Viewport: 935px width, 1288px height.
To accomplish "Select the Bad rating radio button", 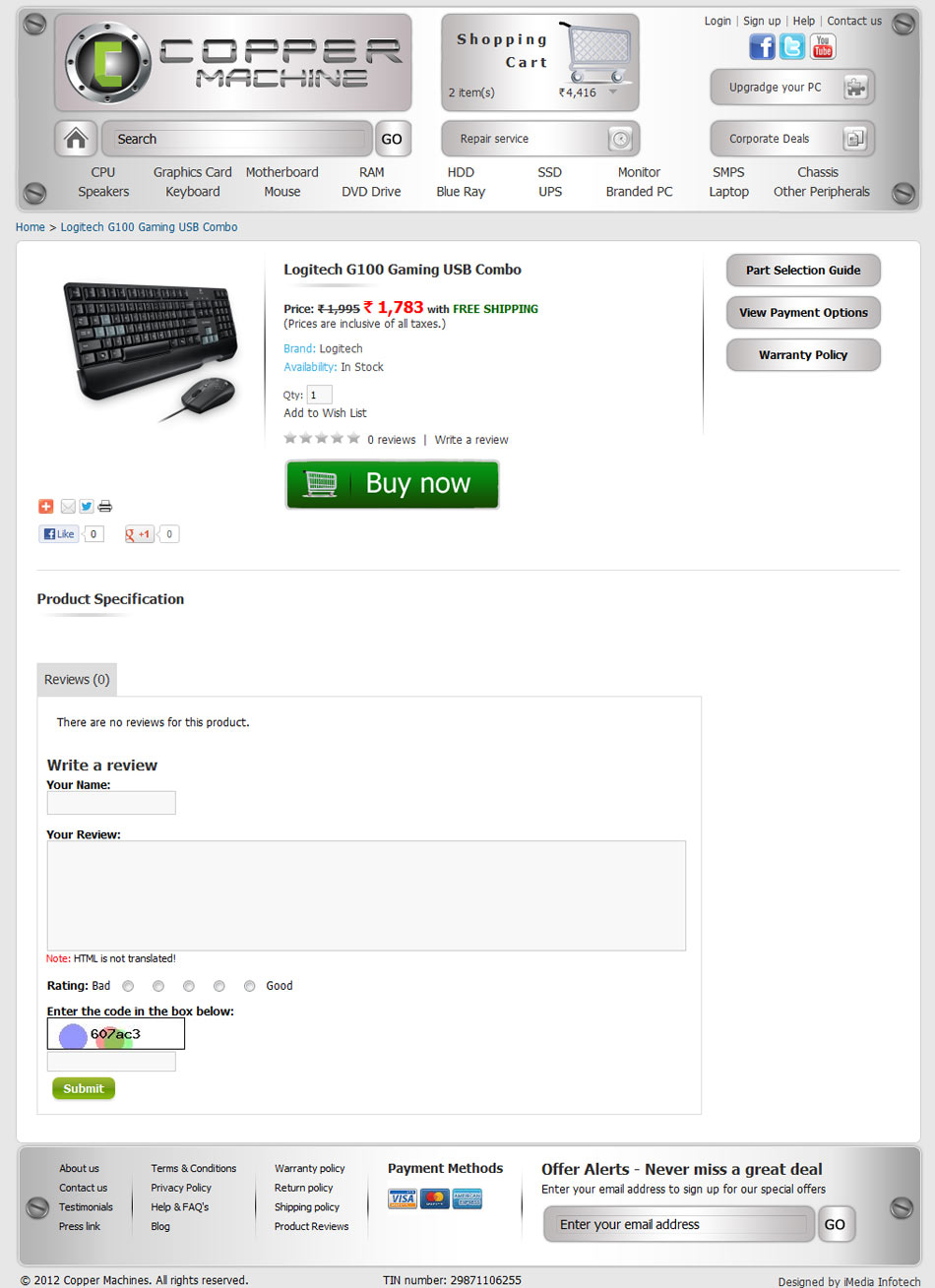I will pyautogui.click(x=128, y=986).
